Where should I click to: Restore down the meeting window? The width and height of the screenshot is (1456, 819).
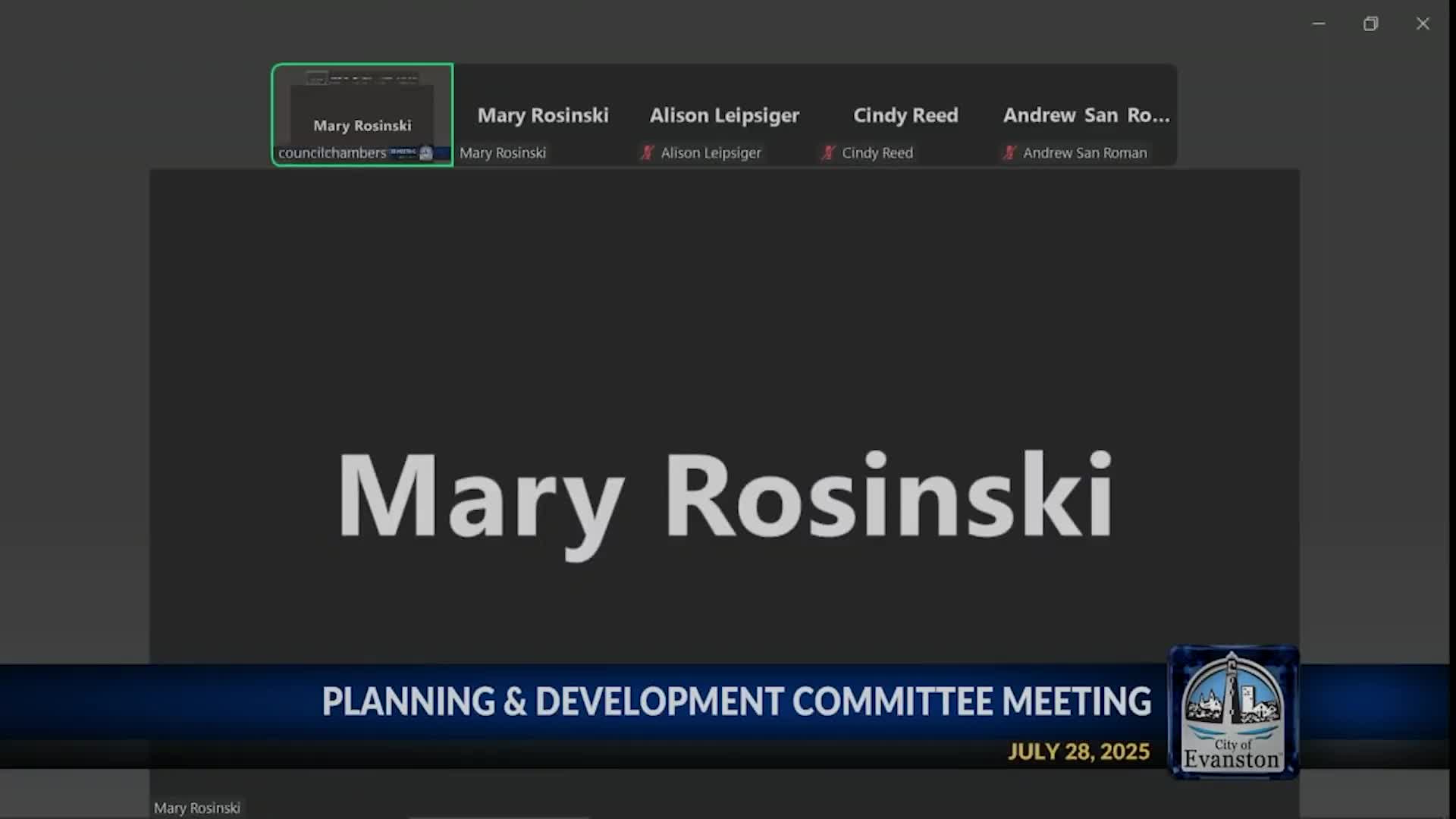click(1370, 24)
